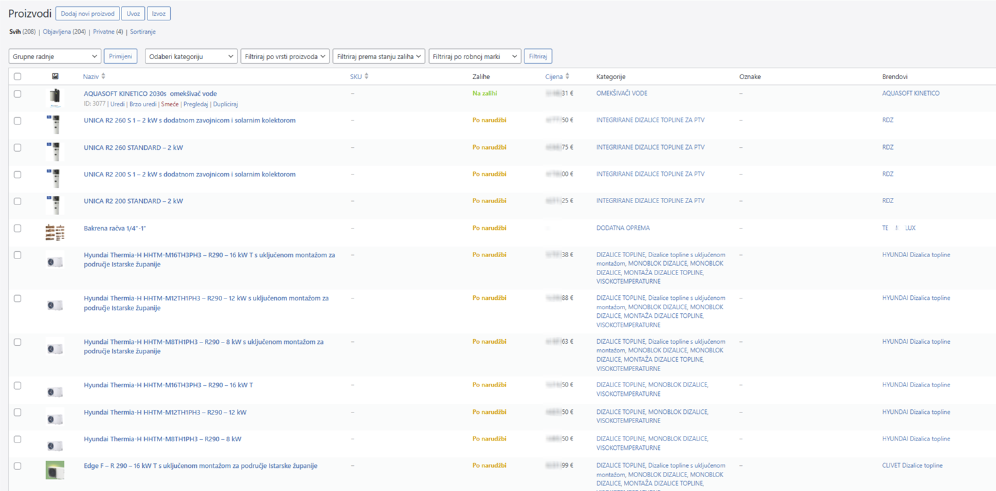
Task: Check the AQUASOFT KINETICO 2030s row checkbox
Action: click(17, 93)
